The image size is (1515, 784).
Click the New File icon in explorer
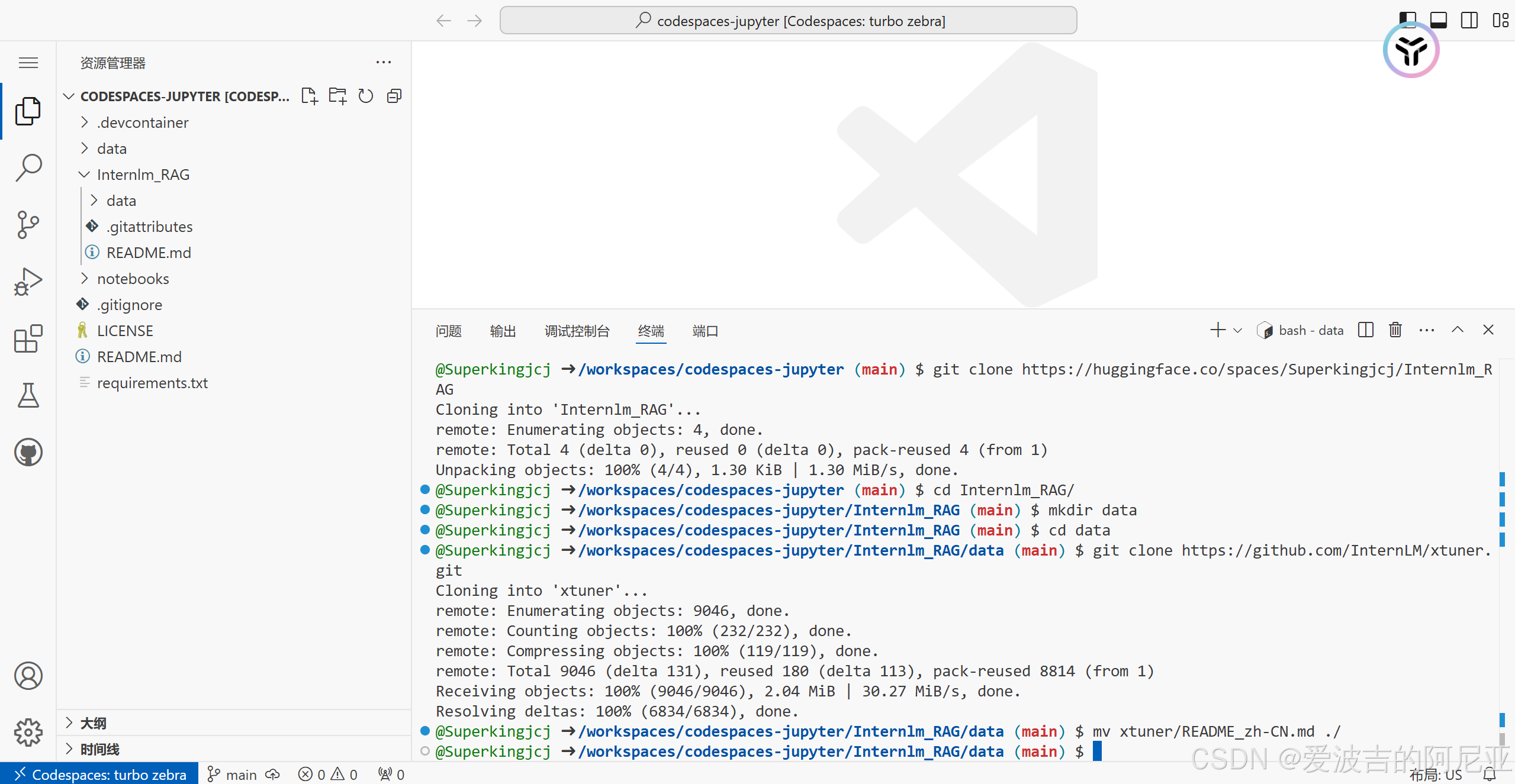tap(309, 96)
